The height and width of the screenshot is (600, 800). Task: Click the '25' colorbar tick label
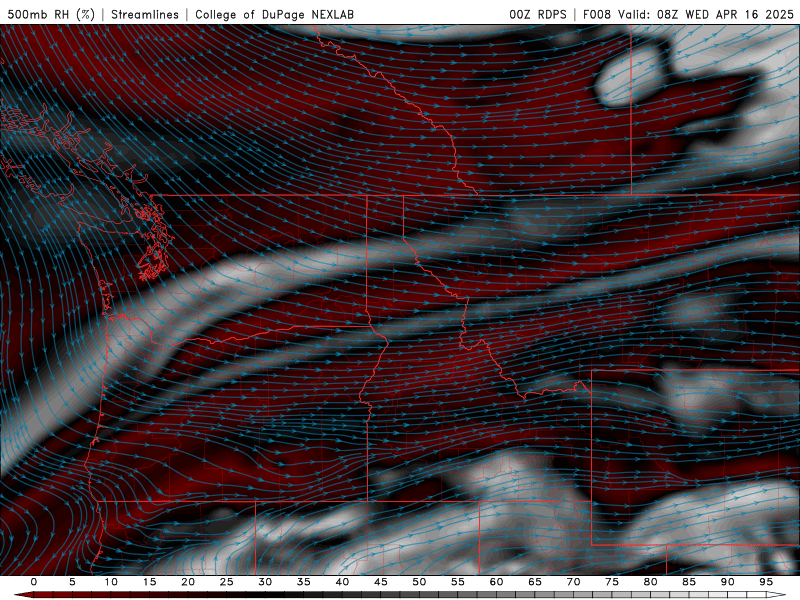(227, 582)
